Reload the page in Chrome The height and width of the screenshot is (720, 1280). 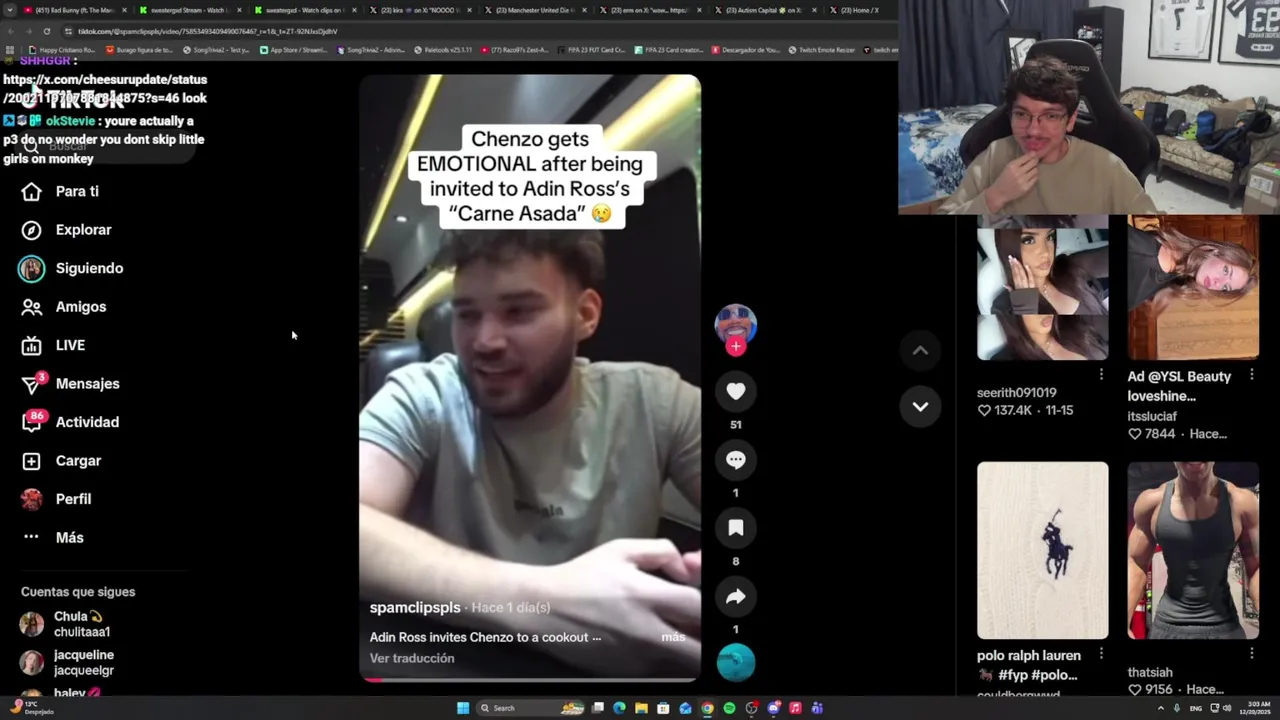click(x=46, y=31)
